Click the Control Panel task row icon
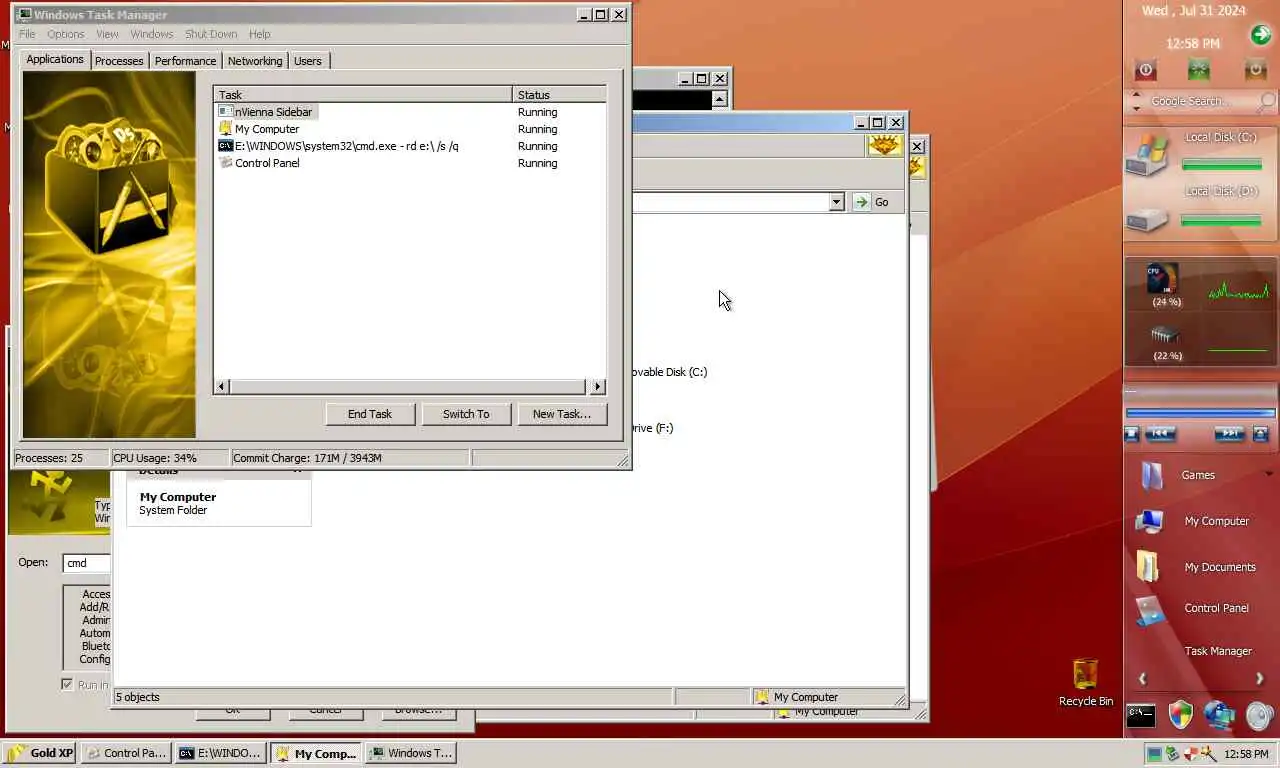 point(226,163)
